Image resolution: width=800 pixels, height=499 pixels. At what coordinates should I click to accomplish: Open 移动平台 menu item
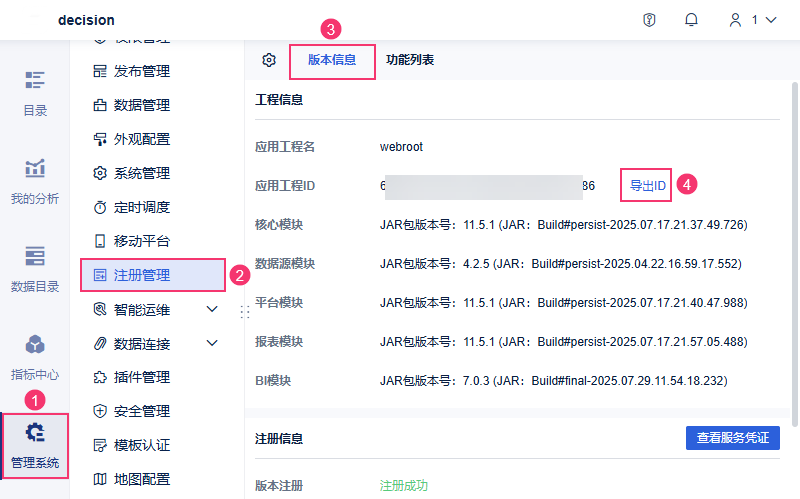pyautogui.click(x=141, y=241)
